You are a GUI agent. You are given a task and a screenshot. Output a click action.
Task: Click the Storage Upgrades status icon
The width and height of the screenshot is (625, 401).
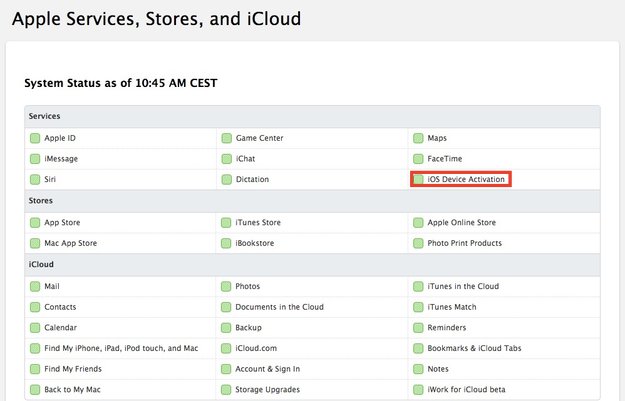click(226, 389)
